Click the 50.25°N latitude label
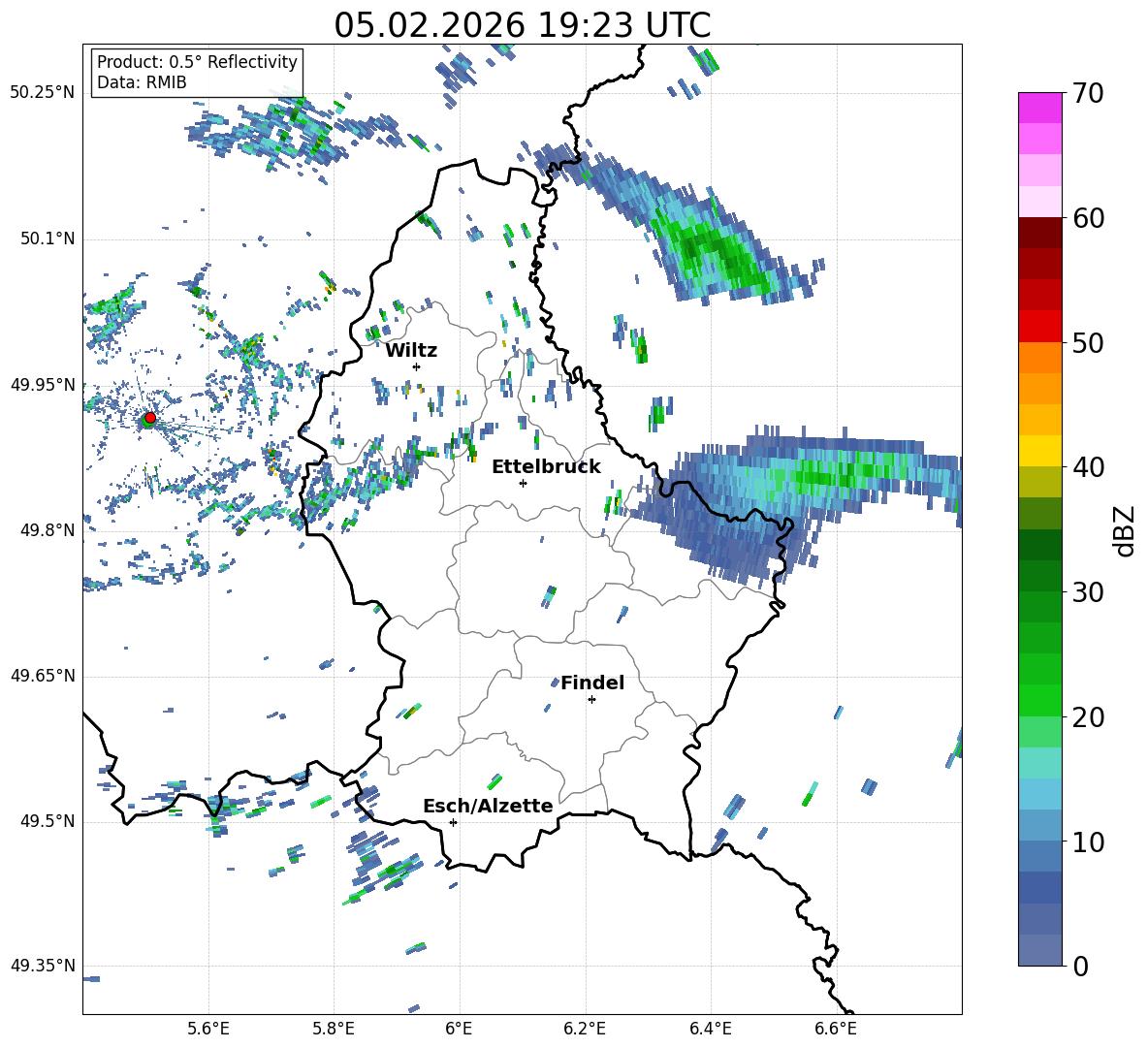 pyautogui.click(x=43, y=93)
